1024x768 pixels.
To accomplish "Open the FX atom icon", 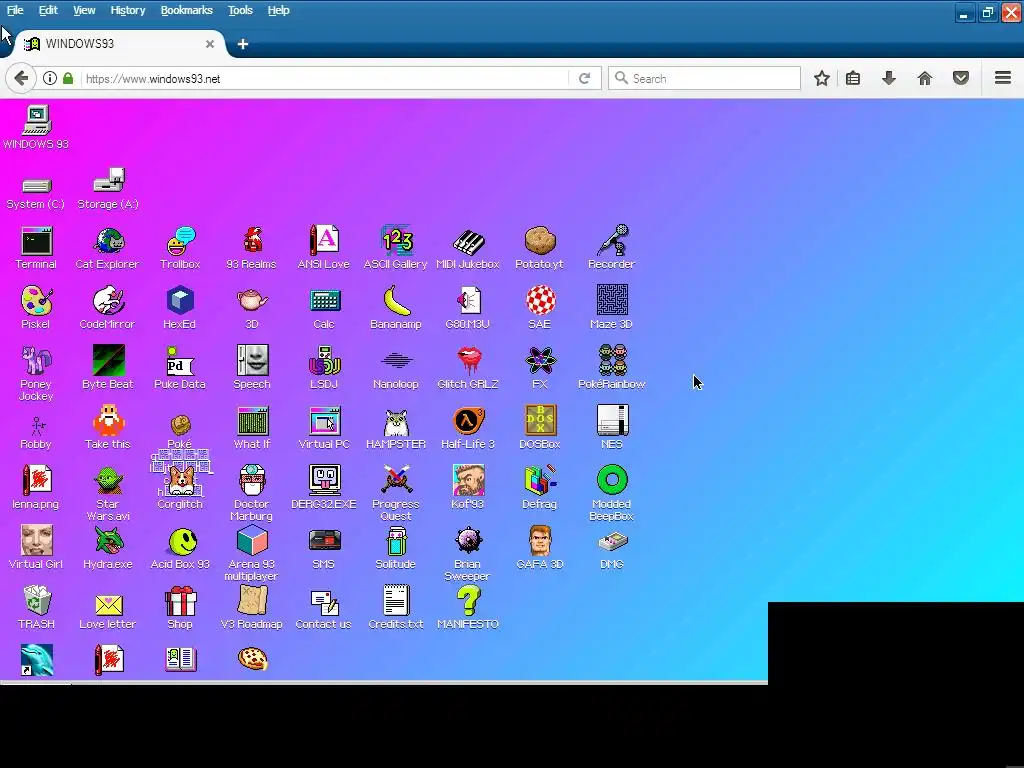I will [540, 368].
